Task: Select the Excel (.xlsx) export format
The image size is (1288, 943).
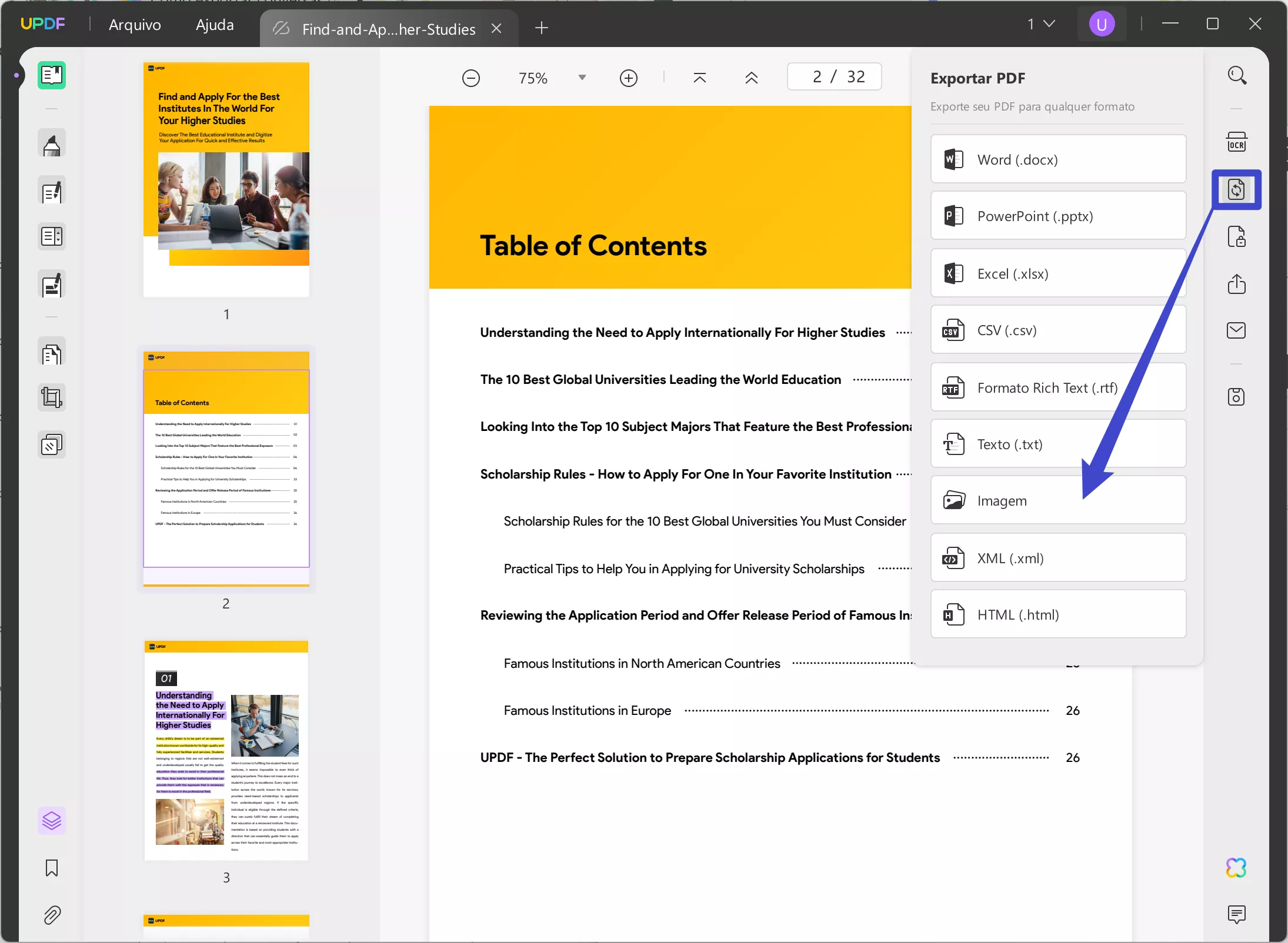Action: pos(1058,273)
